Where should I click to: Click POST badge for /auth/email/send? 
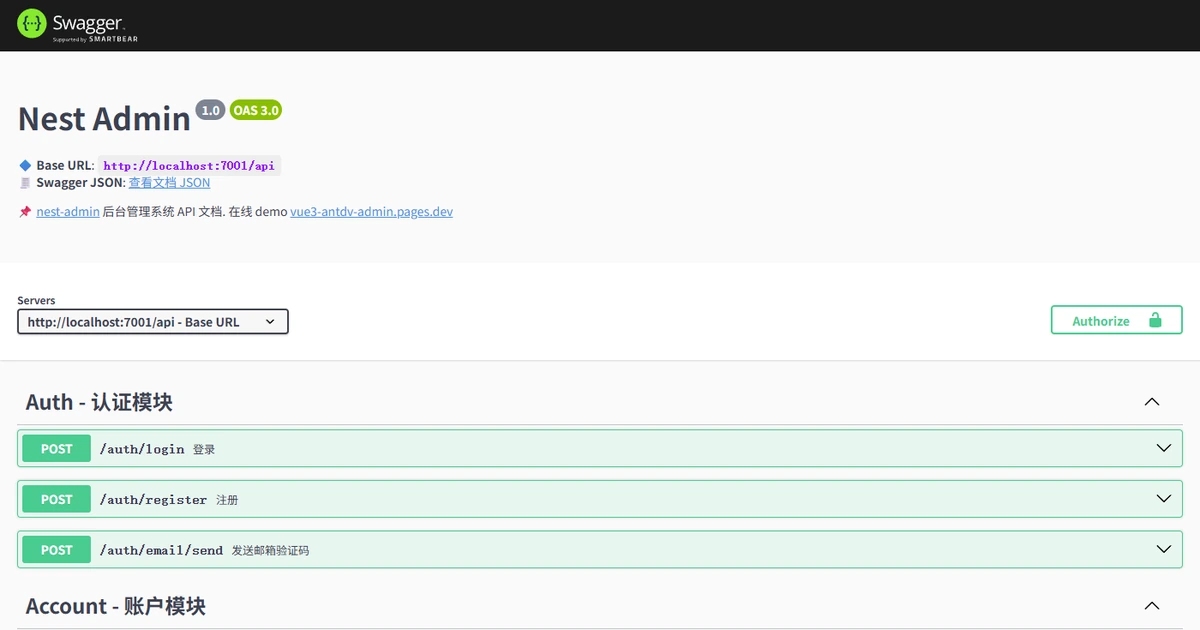coord(57,550)
